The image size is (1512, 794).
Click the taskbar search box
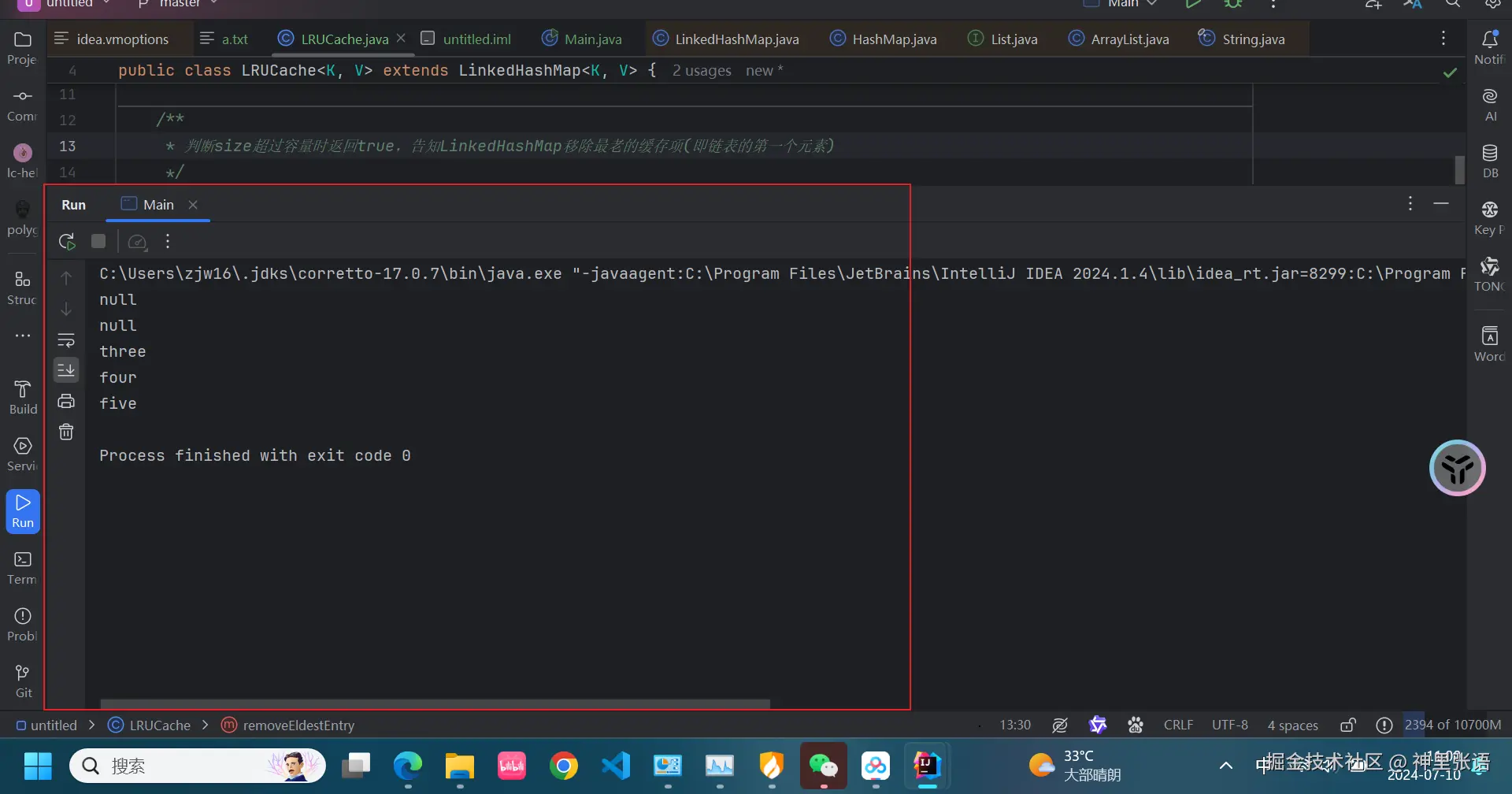(x=198, y=766)
